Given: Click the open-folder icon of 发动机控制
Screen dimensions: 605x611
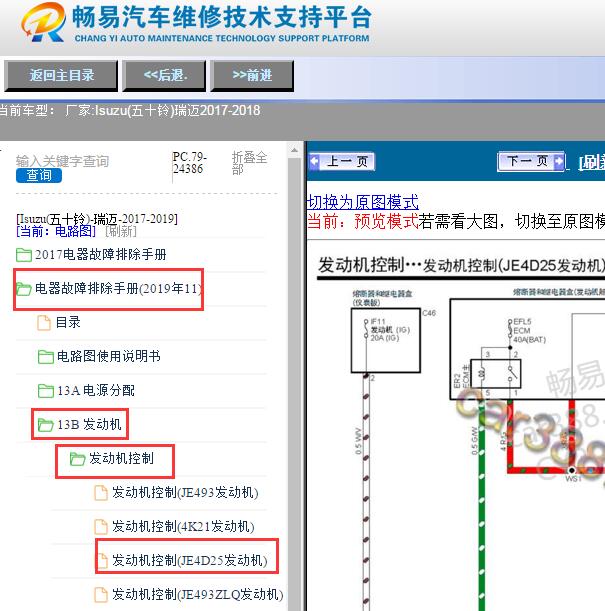Looking at the screenshot, I should tap(78, 459).
